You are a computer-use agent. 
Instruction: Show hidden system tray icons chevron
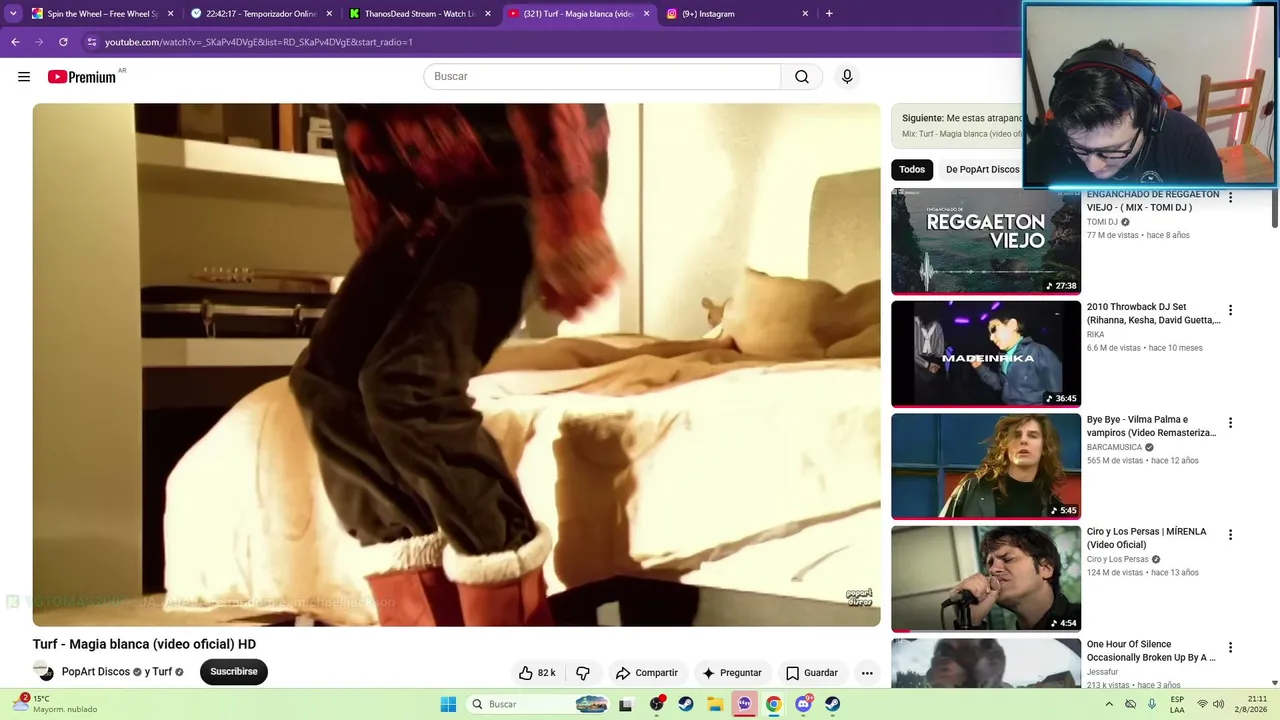pyautogui.click(x=1108, y=704)
